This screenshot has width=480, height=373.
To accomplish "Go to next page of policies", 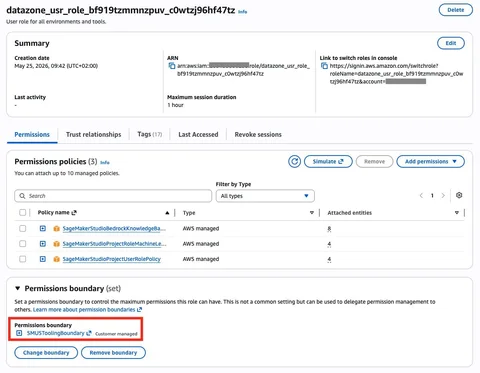I will click(443, 196).
